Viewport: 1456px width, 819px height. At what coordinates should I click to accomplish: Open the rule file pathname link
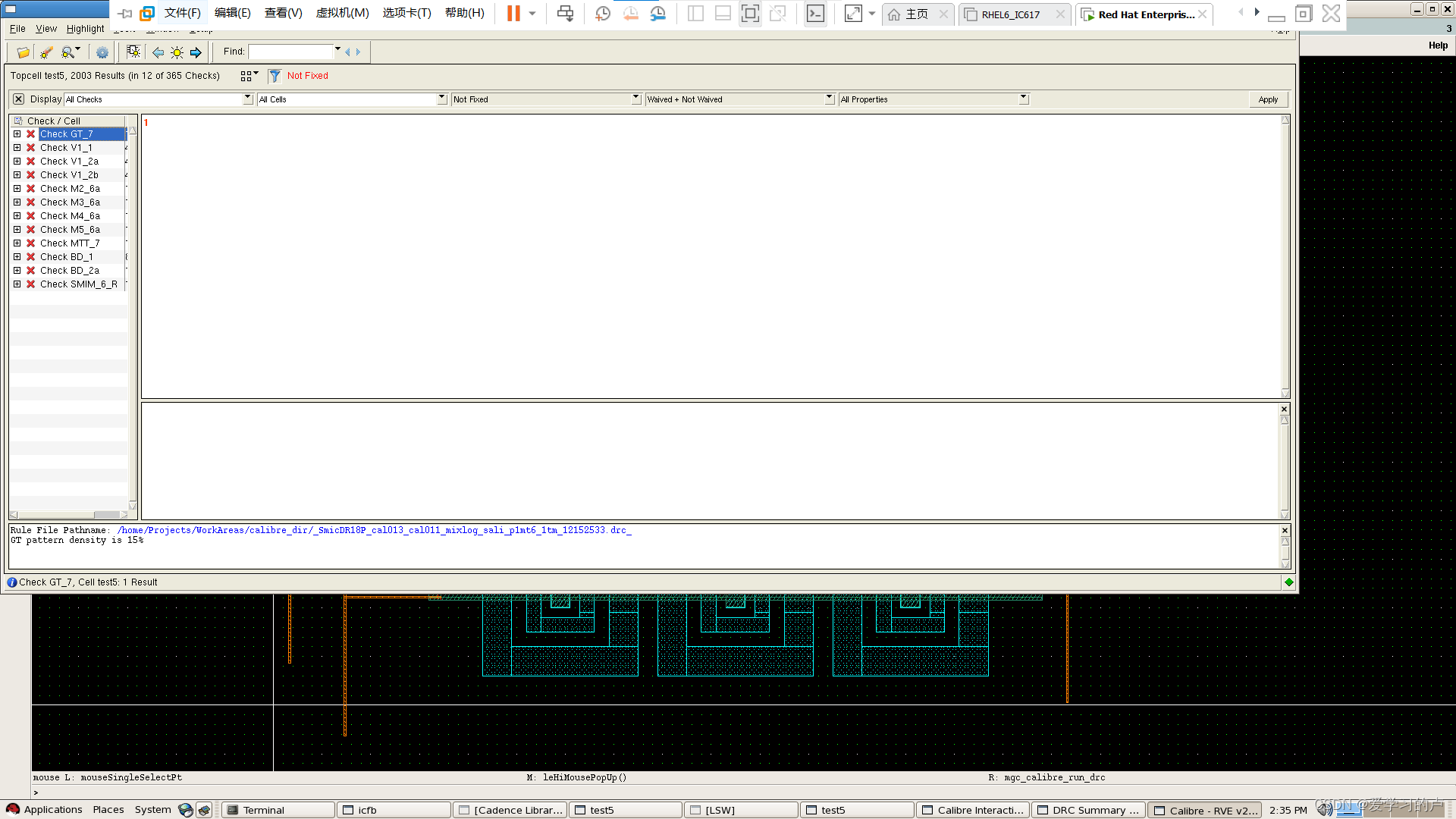coord(374,530)
